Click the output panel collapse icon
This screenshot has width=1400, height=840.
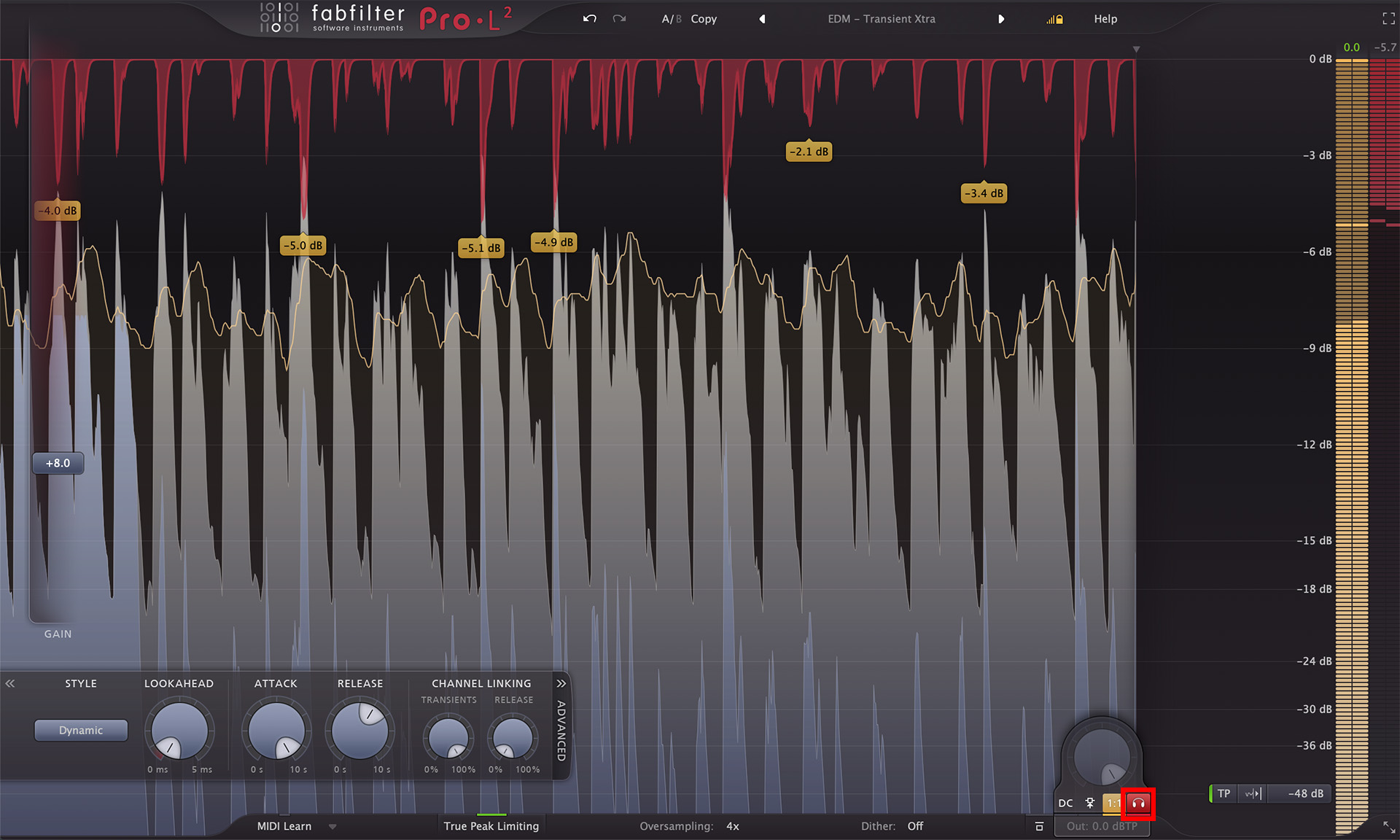click(1039, 826)
